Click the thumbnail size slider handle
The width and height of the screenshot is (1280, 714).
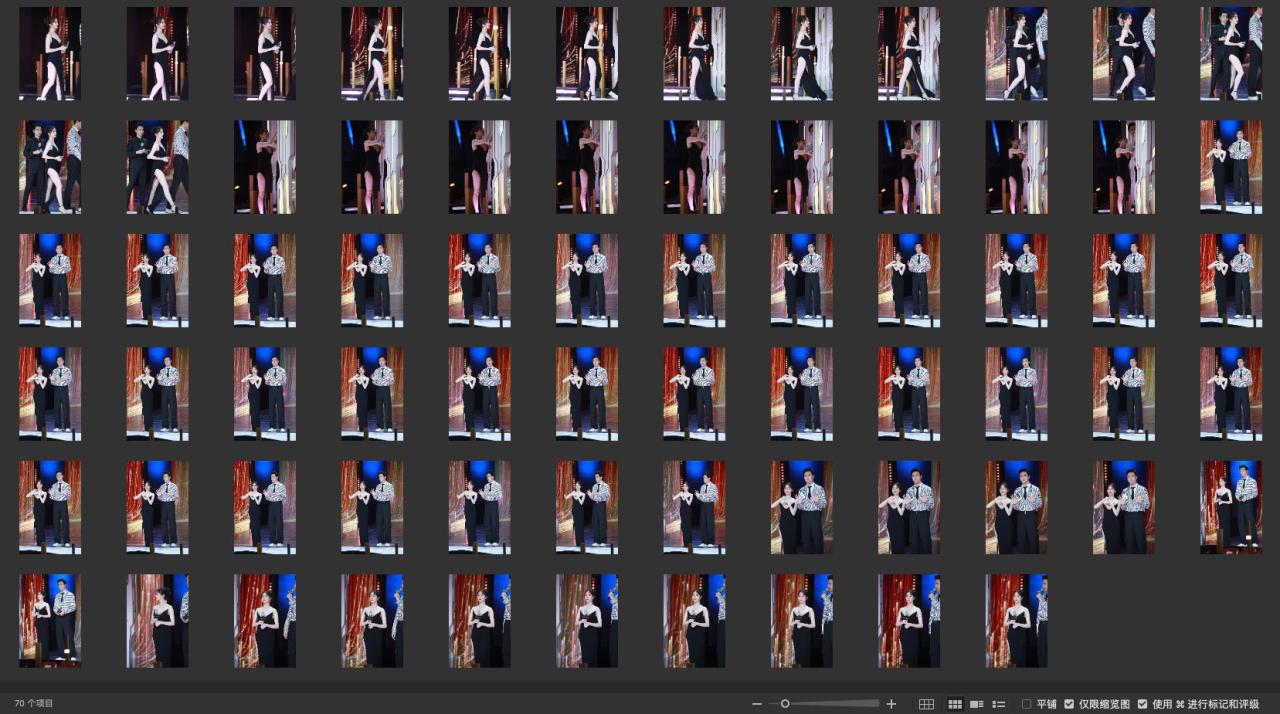point(785,704)
